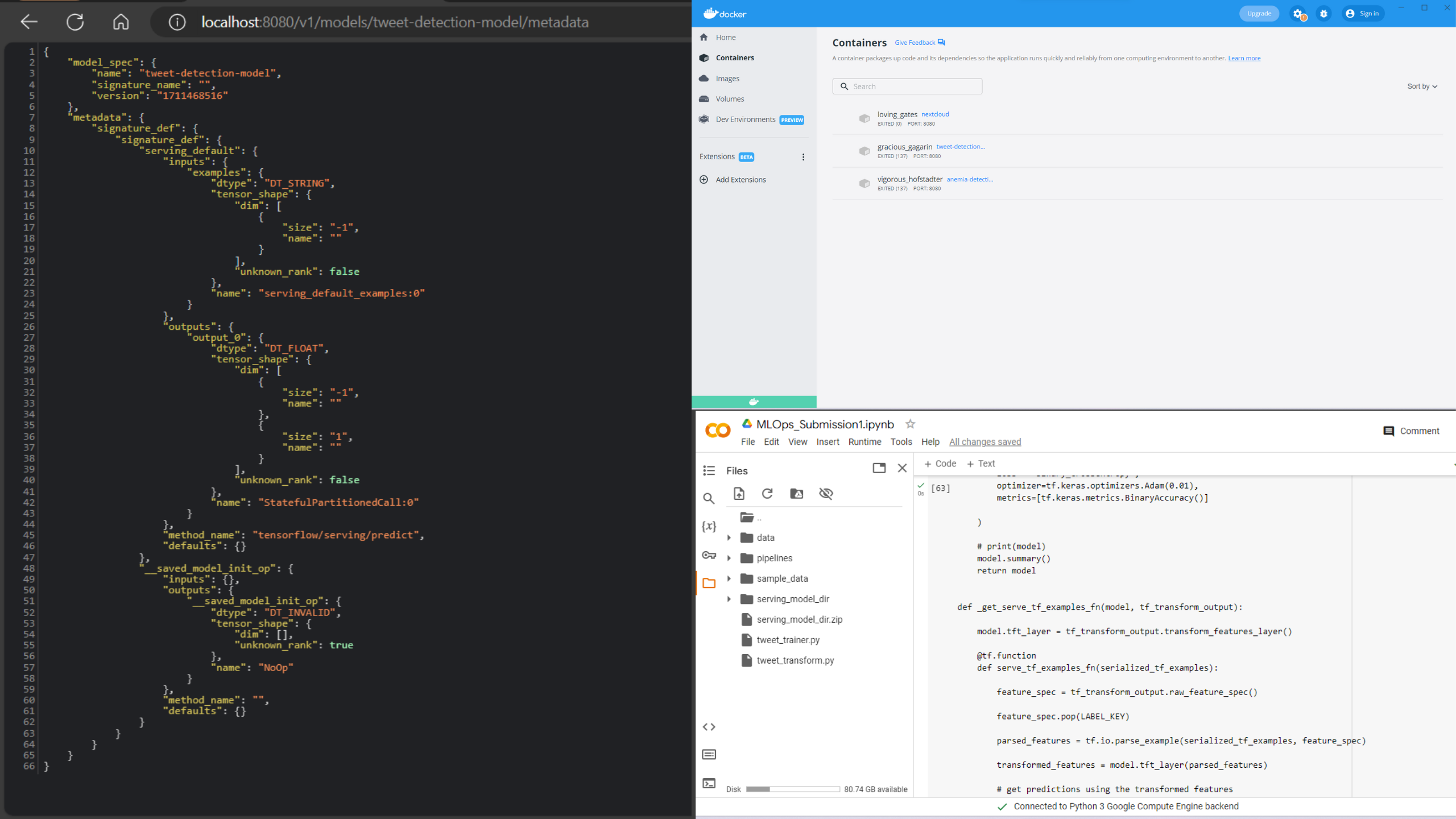Open Variables {x} panel icon

click(x=709, y=526)
